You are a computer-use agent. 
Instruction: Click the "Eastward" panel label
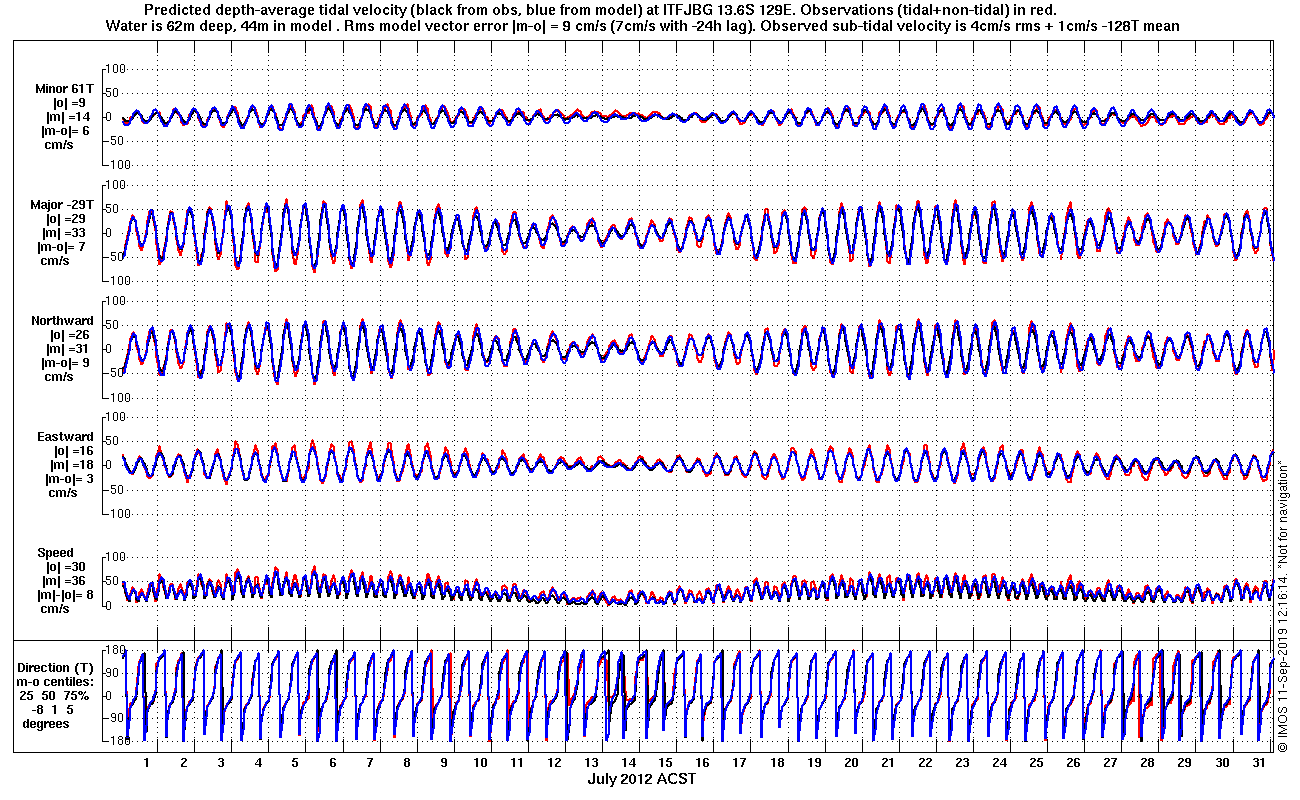tap(66, 437)
